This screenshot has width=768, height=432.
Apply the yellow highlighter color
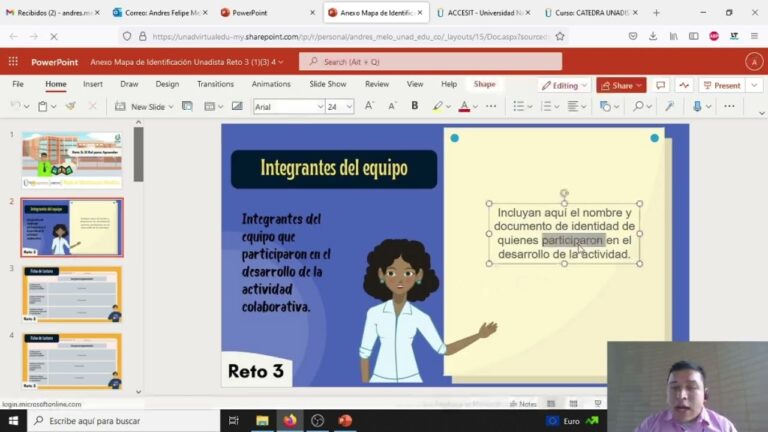coord(437,106)
